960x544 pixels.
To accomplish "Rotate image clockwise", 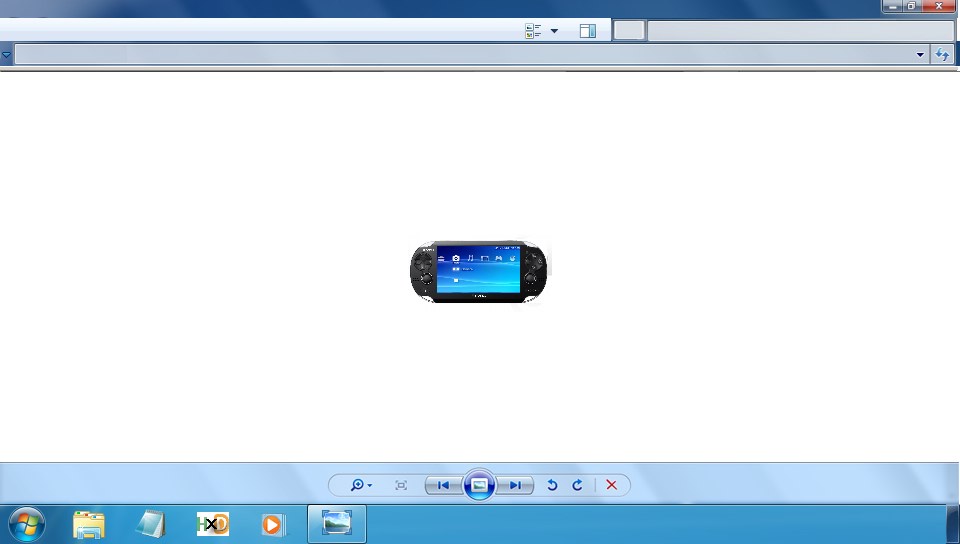I will [x=577, y=485].
